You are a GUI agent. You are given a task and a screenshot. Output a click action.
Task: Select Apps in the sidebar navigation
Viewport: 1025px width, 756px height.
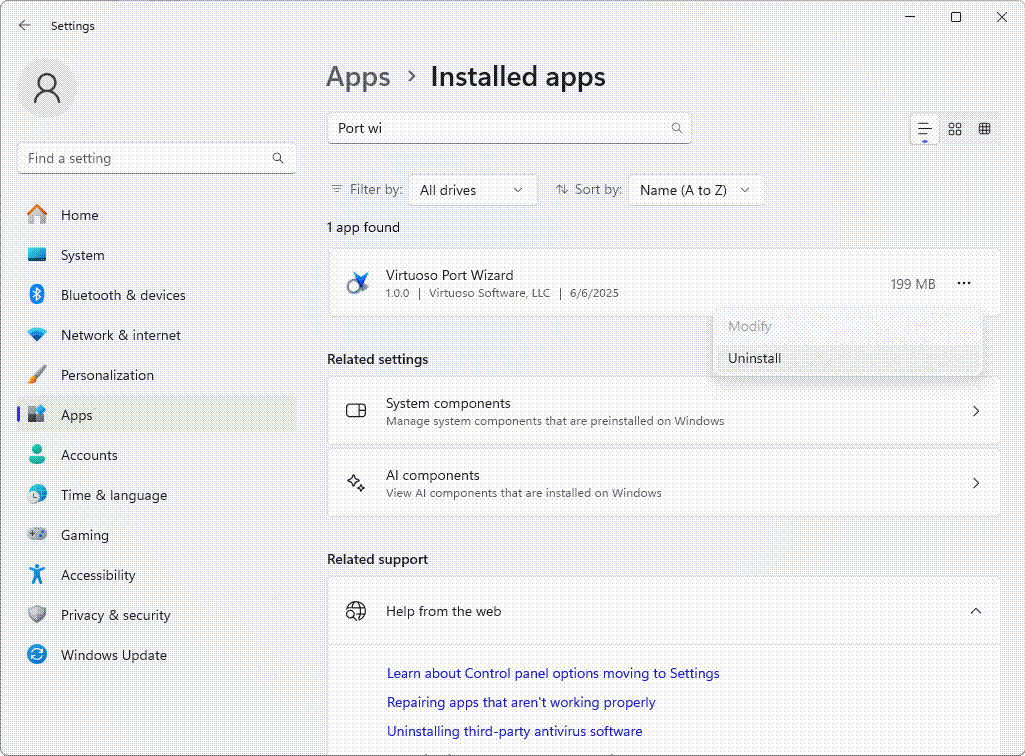(x=157, y=415)
